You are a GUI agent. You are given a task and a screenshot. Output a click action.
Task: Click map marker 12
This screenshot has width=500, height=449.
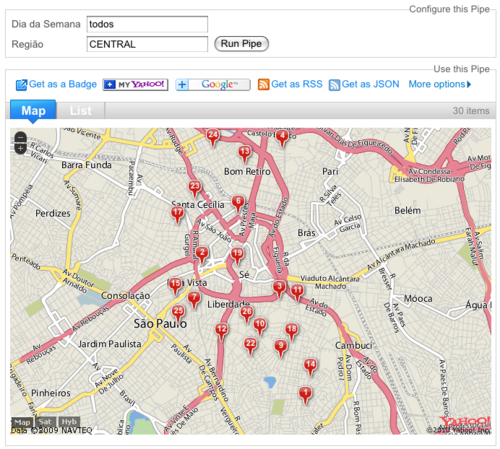click(222, 330)
